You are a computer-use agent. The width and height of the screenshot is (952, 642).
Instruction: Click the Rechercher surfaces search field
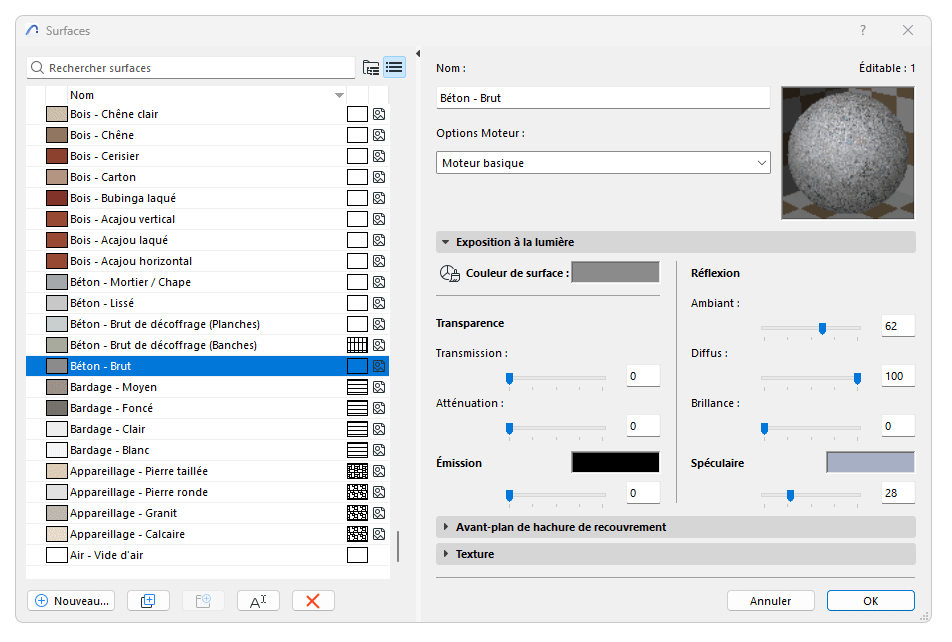pyautogui.click(x=190, y=67)
